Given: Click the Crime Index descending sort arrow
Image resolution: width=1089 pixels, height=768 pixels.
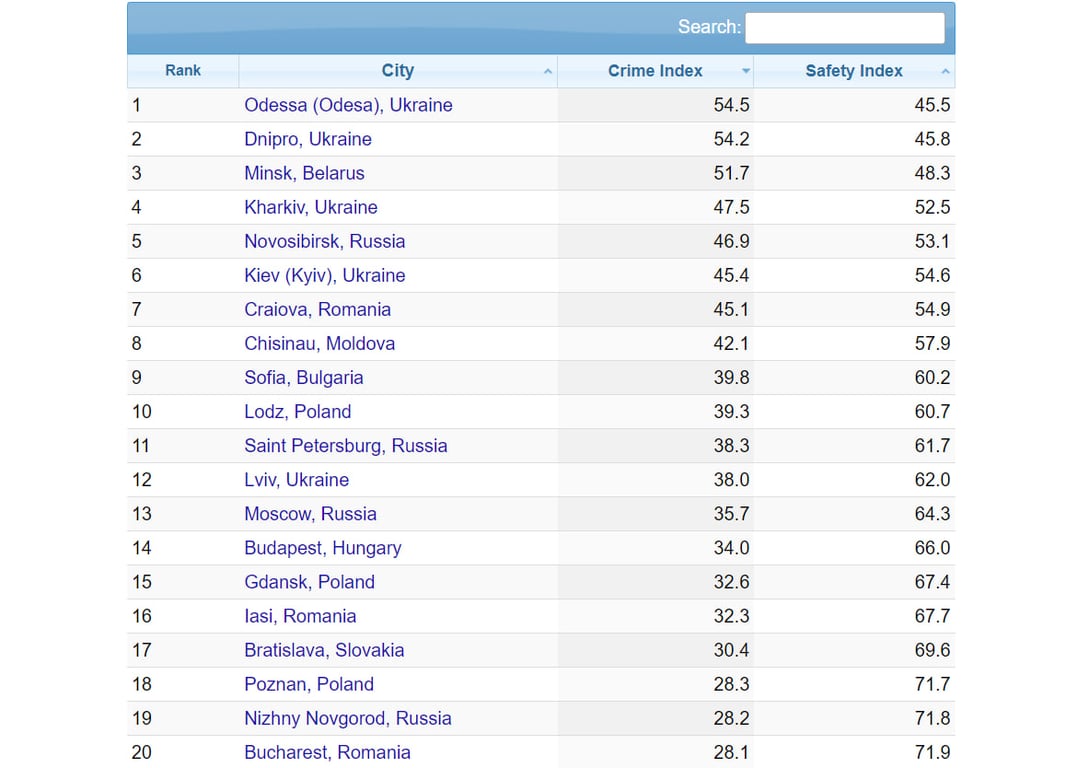Looking at the screenshot, I should point(745,72).
